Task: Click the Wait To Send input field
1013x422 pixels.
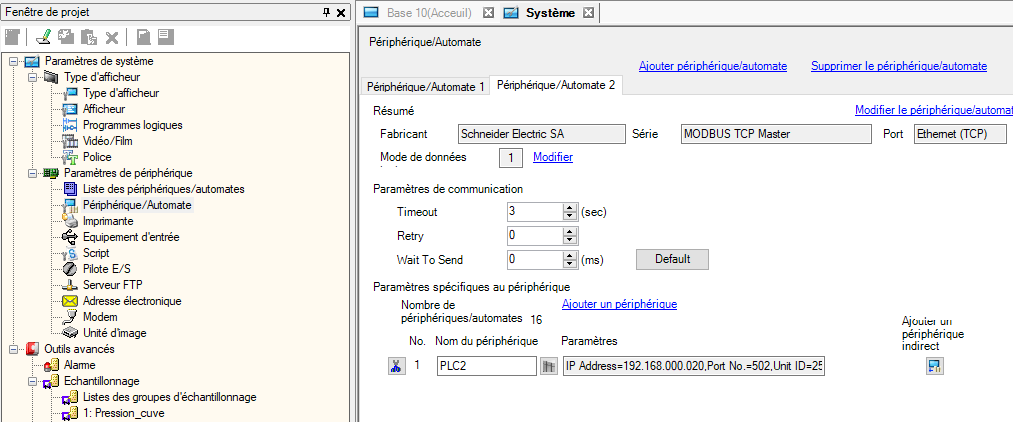Action: point(535,259)
